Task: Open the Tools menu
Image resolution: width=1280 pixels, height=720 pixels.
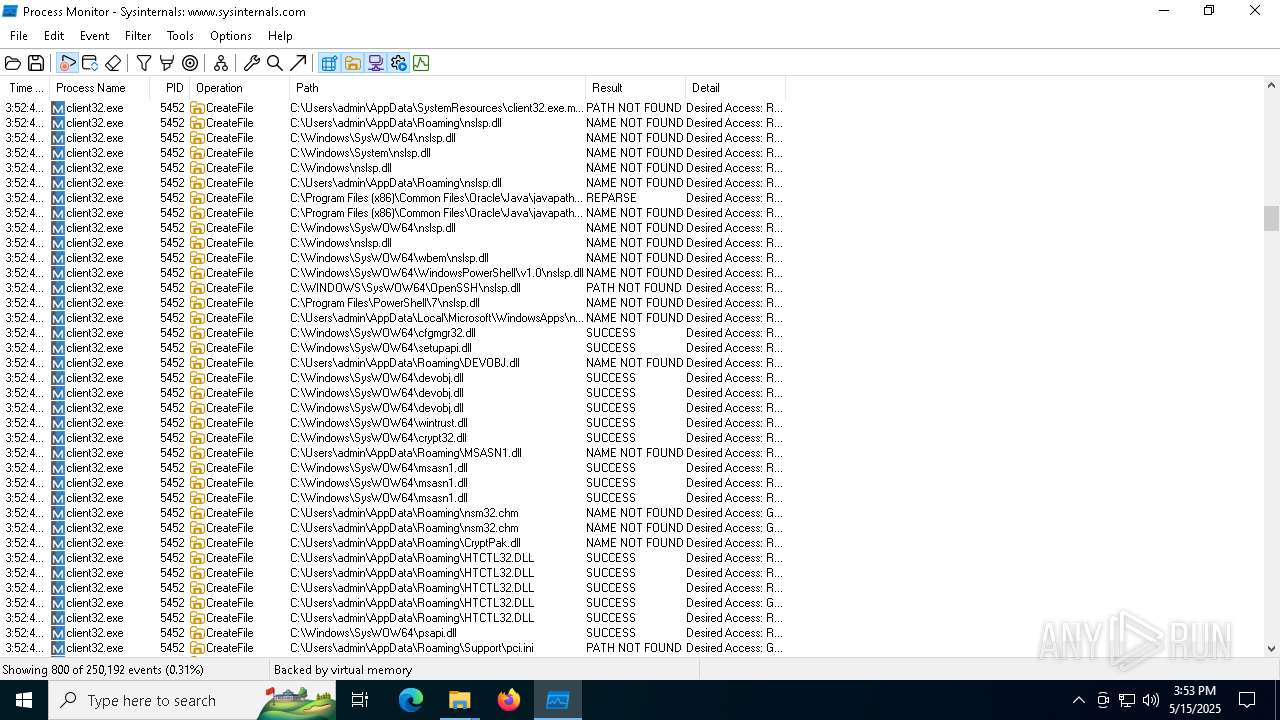Action: pyautogui.click(x=180, y=36)
